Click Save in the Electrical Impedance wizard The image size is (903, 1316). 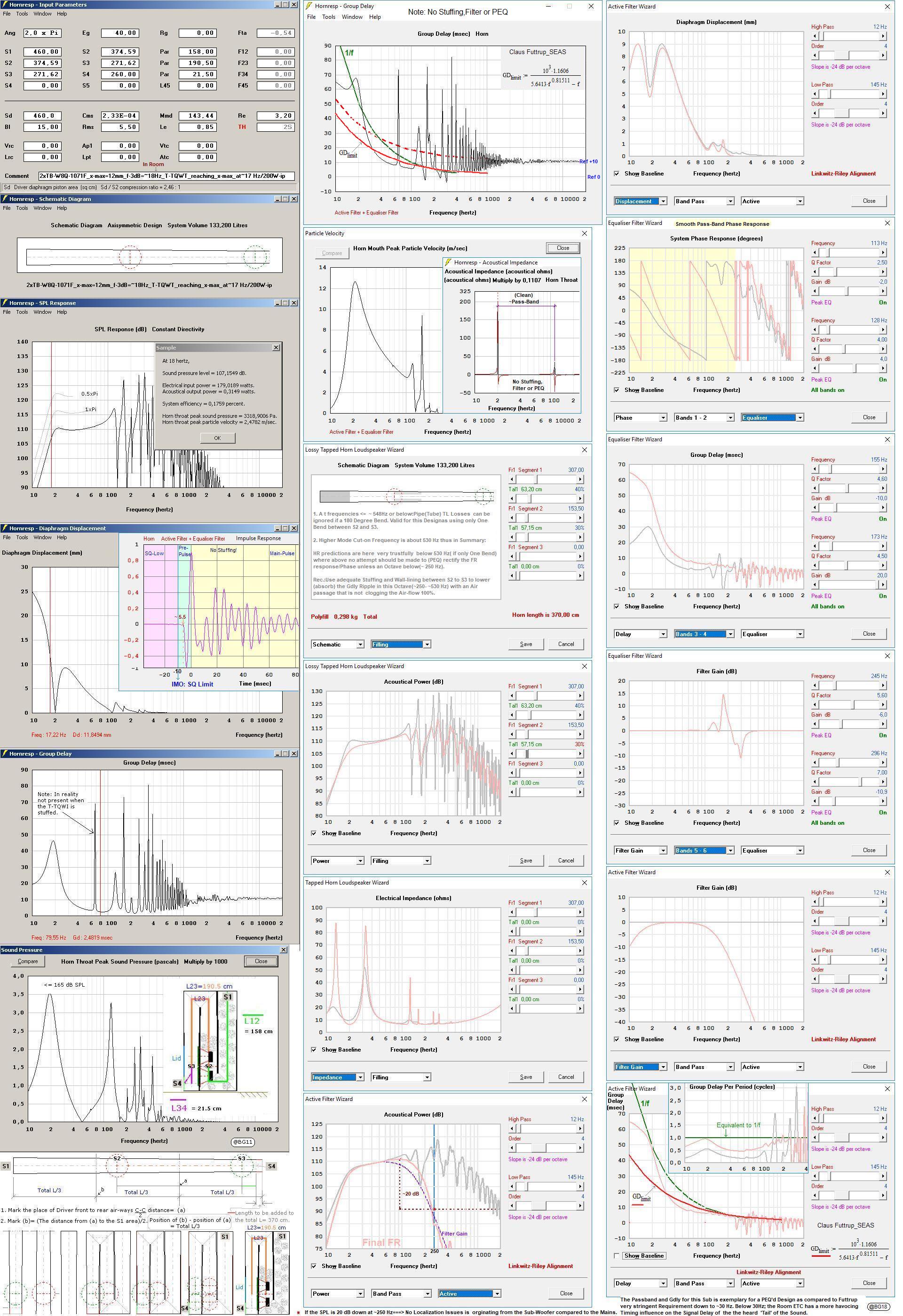coord(526,1077)
